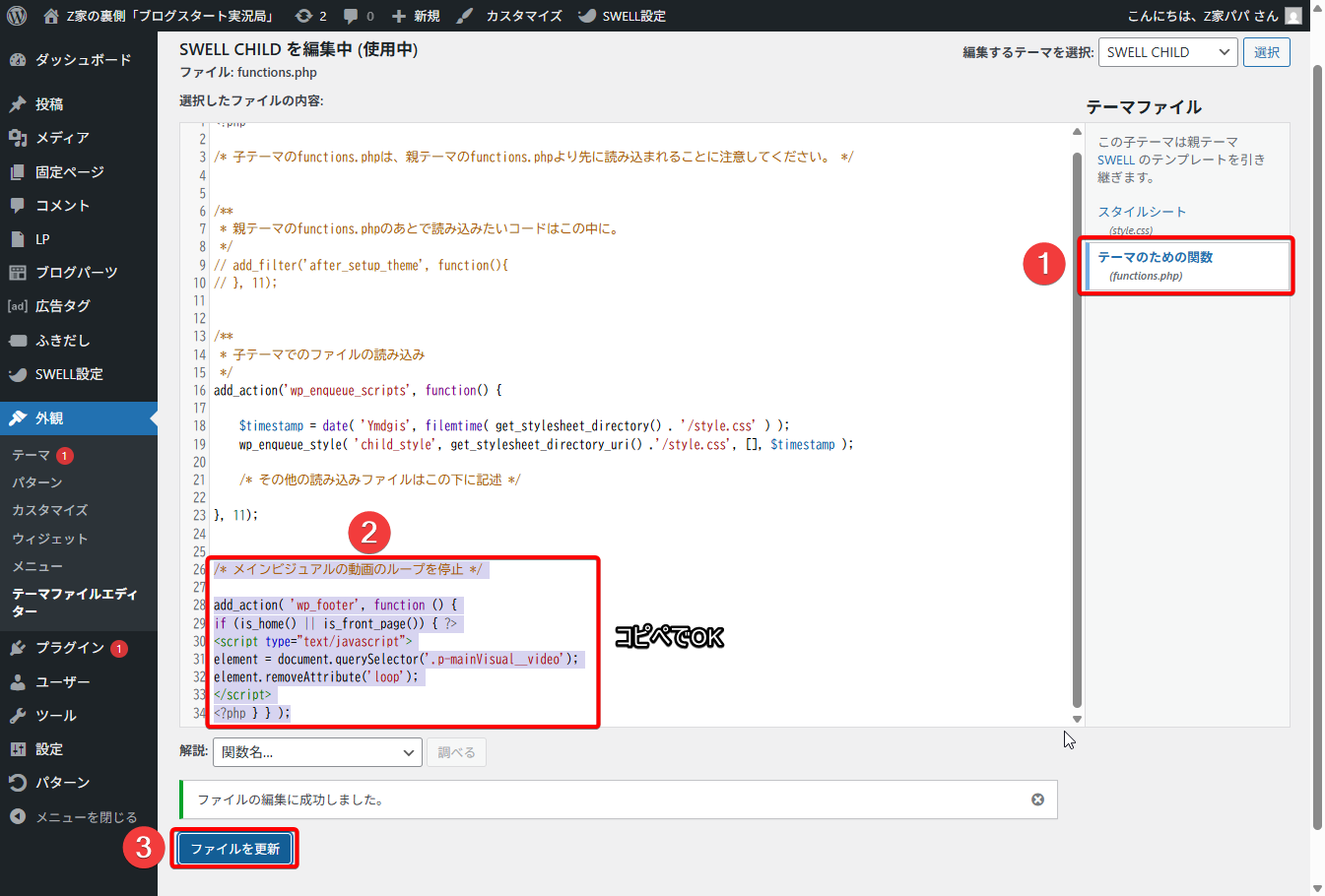This screenshot has width=1325, height=896.
Task: Open the メニュー submenu item
Action: pos(37,566)
